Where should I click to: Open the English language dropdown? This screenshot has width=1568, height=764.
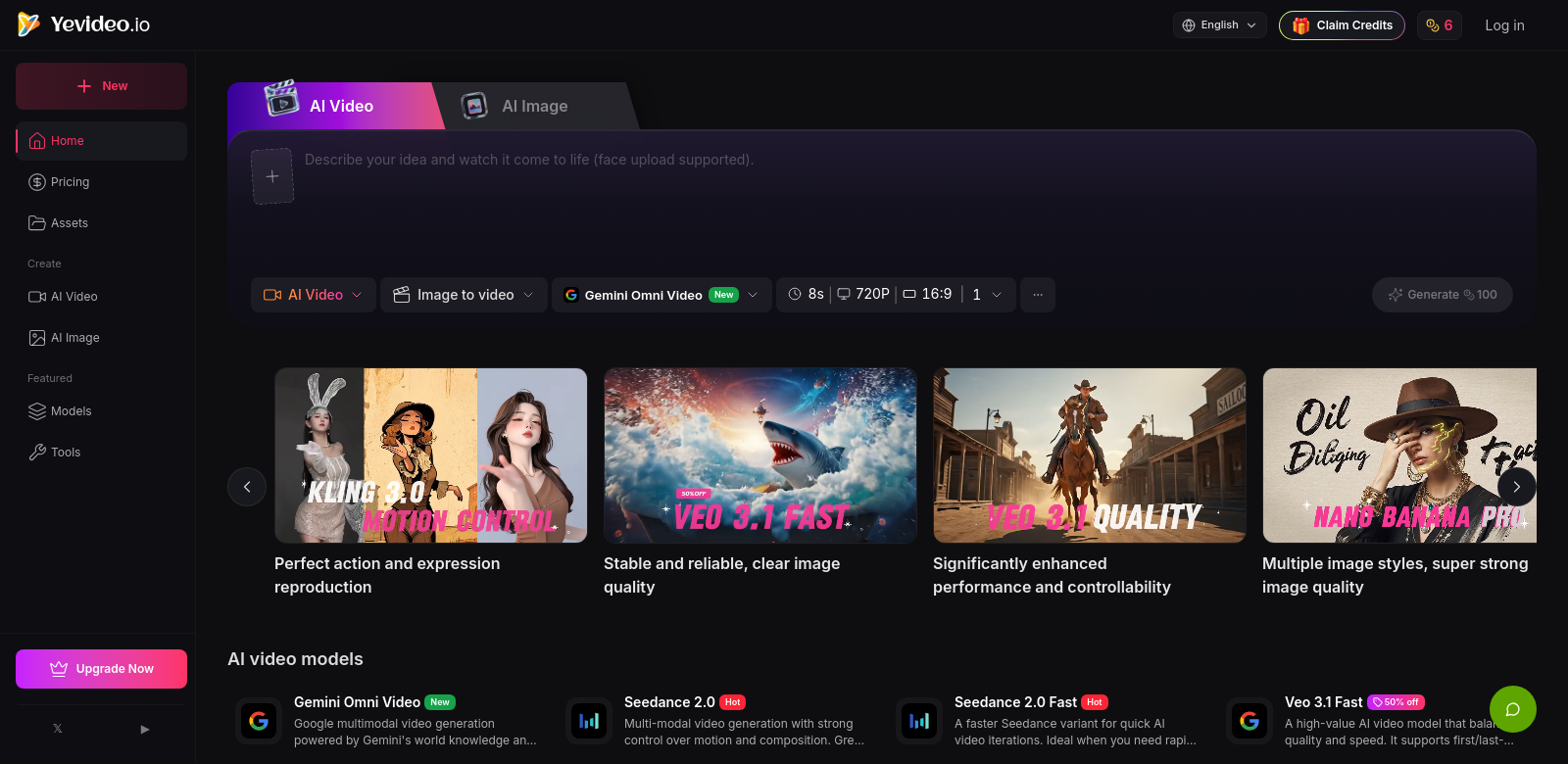pyautogui.click(x=1219, y=25)
